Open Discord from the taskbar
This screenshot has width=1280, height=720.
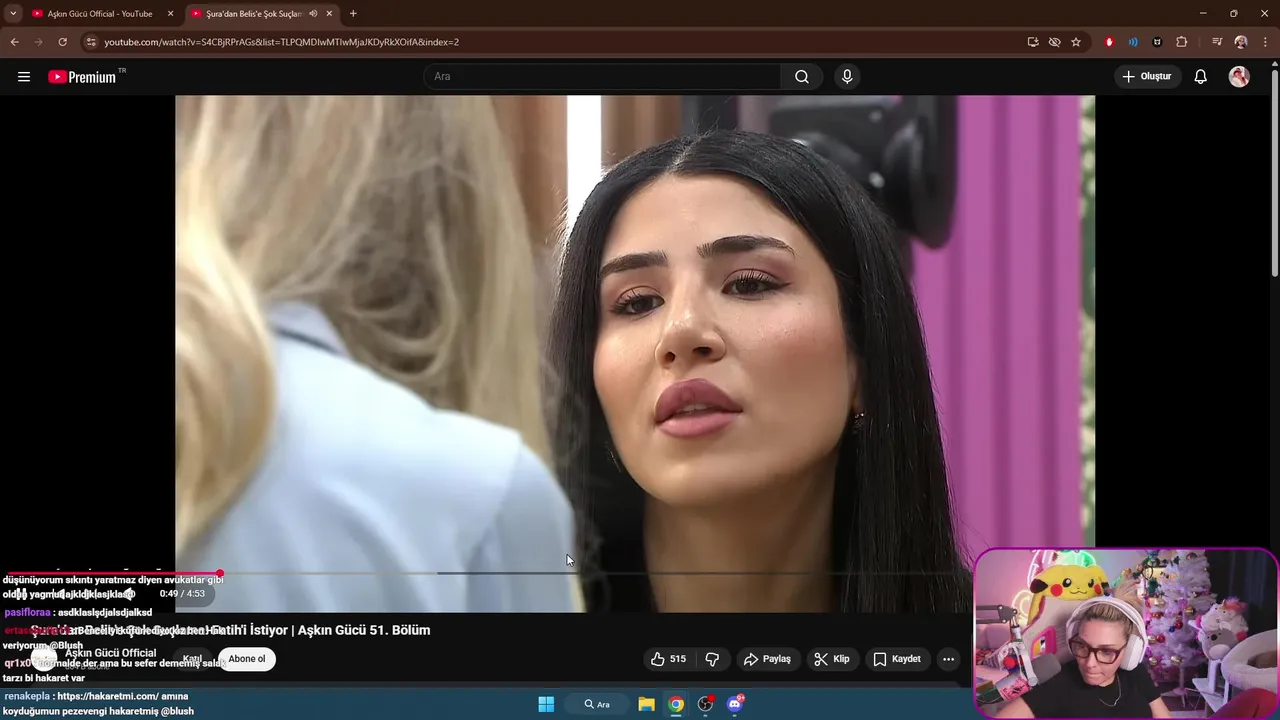point(736,704)
